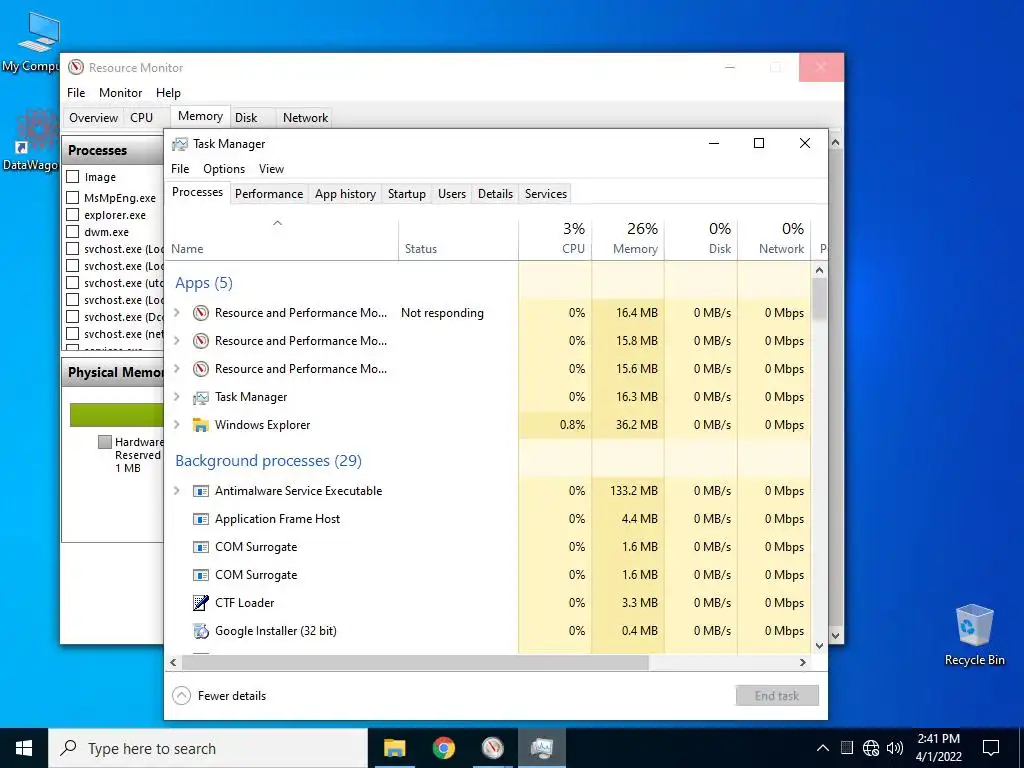Click the Type here to search box
The height and width of the screenshot is (768, 1024).
[x=208, y=748]
